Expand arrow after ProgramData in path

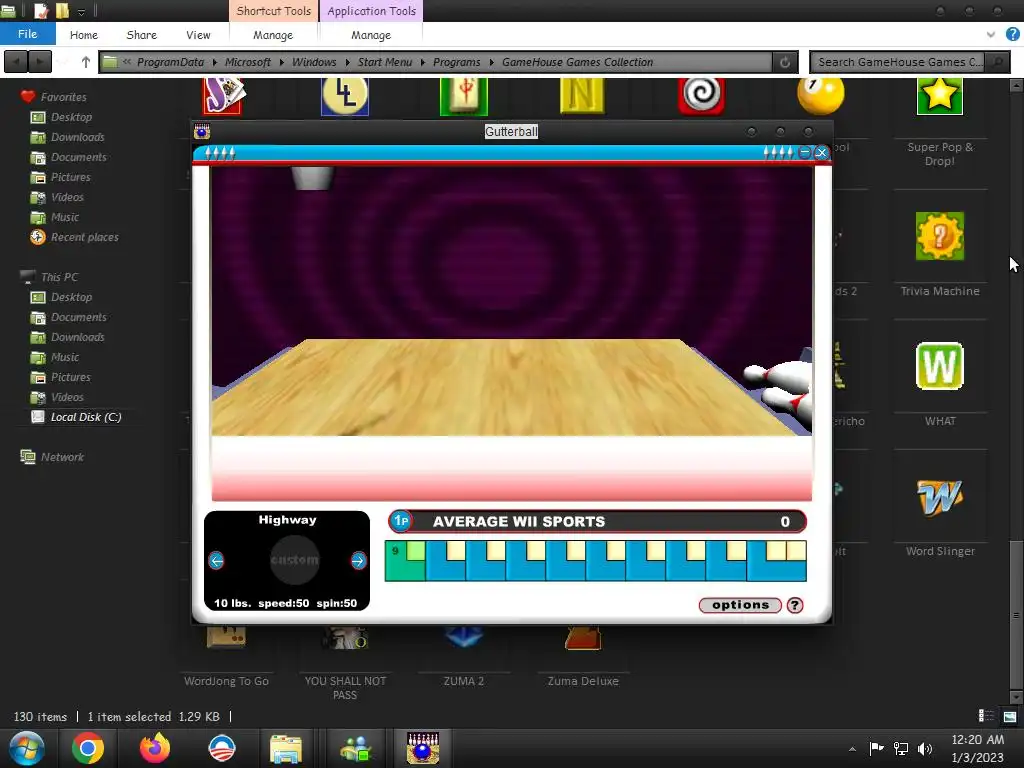(214, 62)
